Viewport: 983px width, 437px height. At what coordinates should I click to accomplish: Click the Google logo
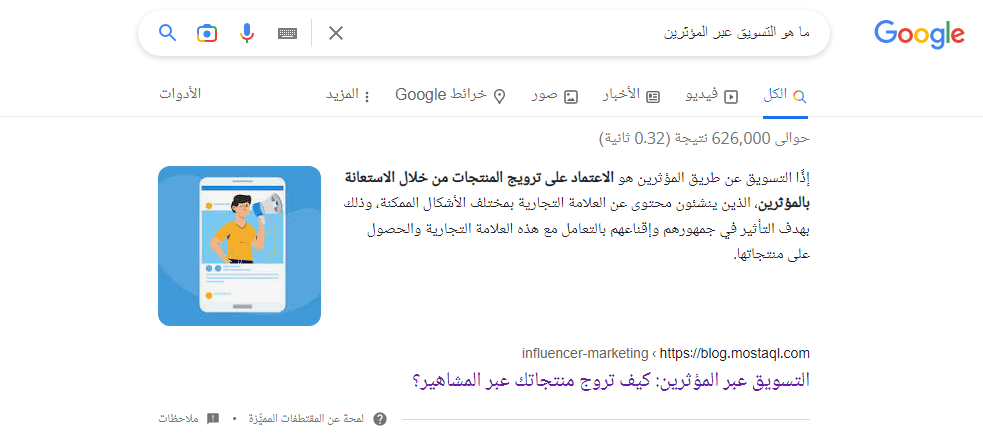click(919, 34)
